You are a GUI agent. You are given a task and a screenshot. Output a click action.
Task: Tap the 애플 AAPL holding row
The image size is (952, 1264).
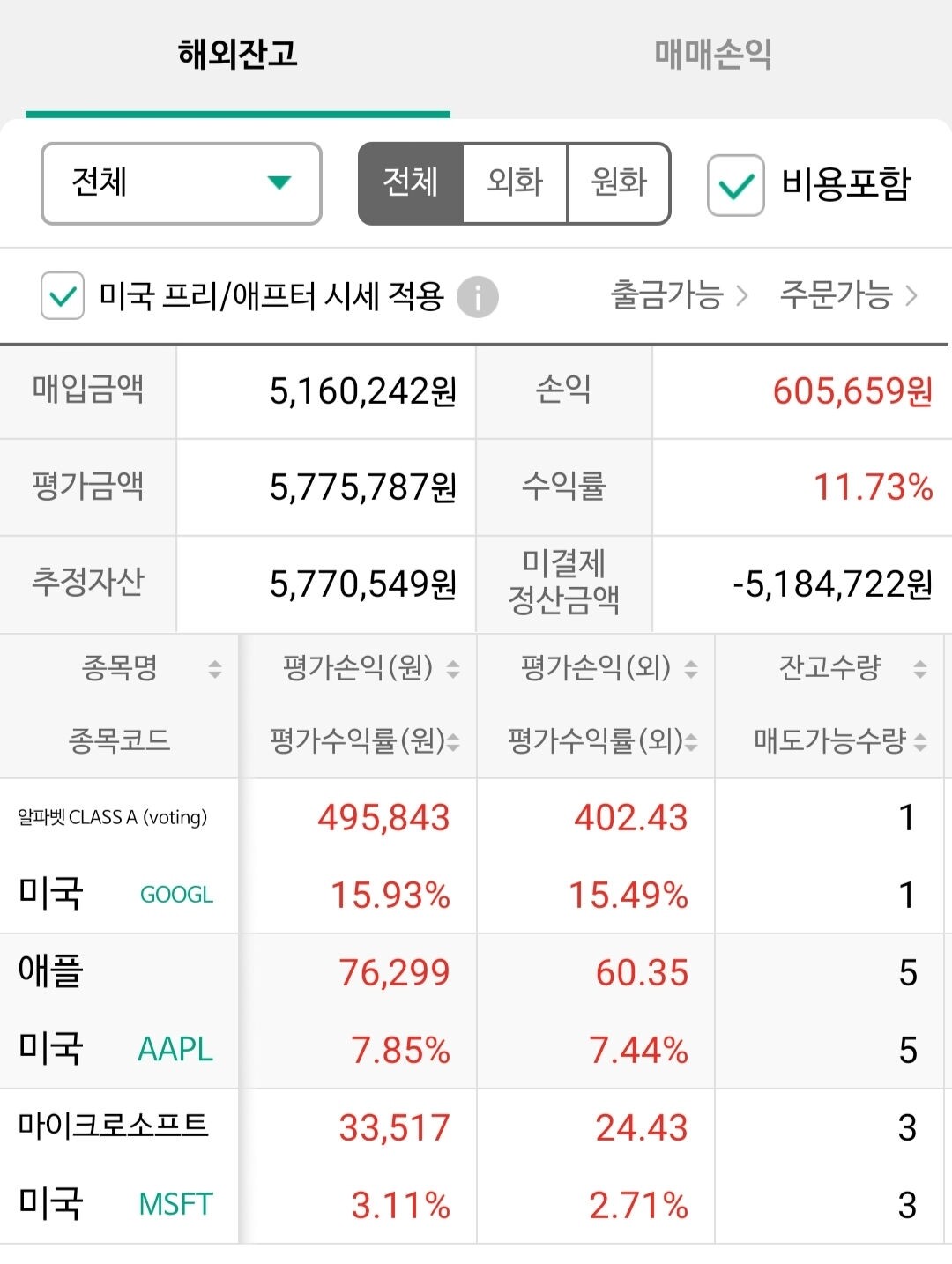(x=119, y=1009)
